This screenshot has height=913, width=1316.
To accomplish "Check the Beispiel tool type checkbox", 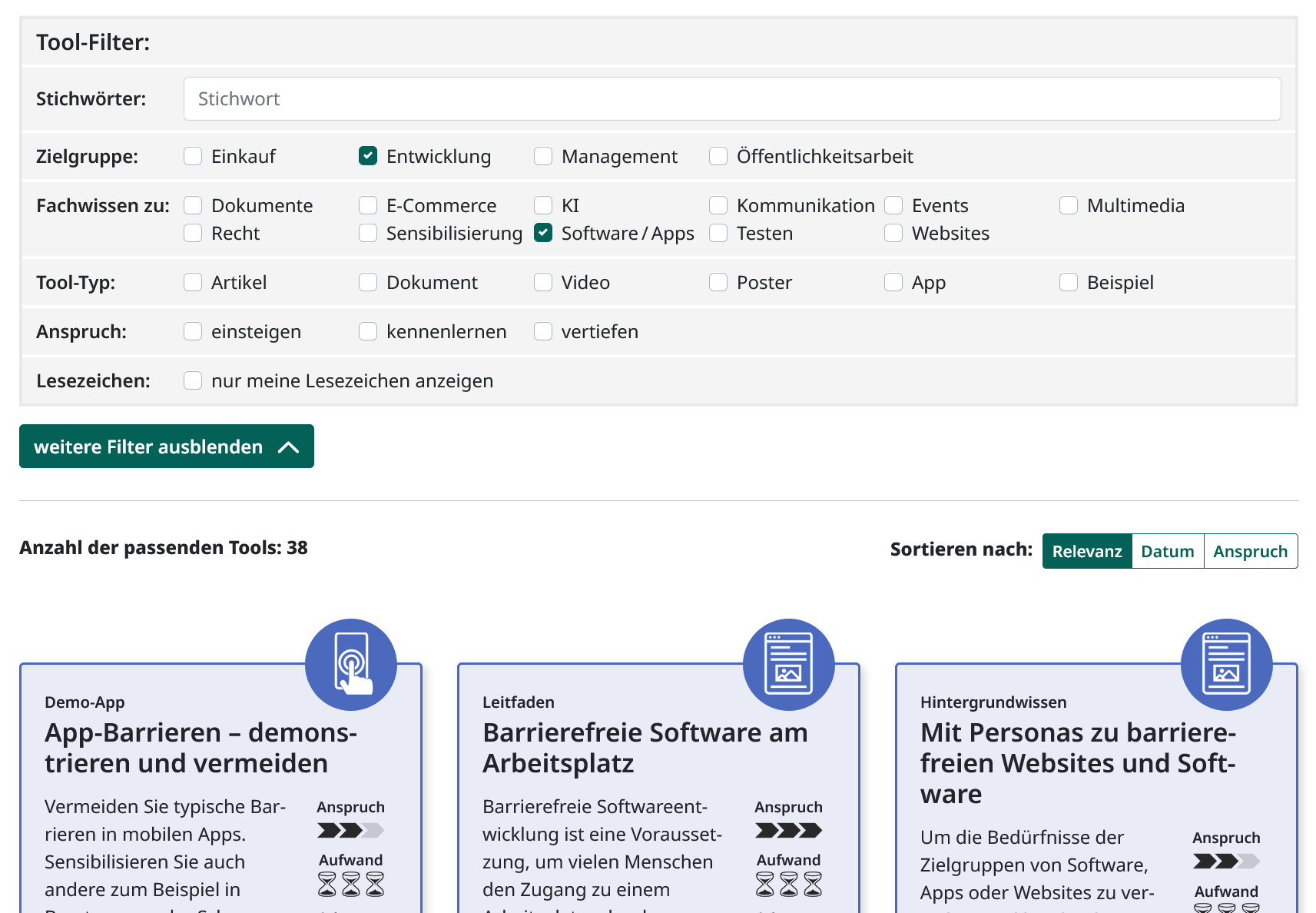I will click(x=1069, y=282).
